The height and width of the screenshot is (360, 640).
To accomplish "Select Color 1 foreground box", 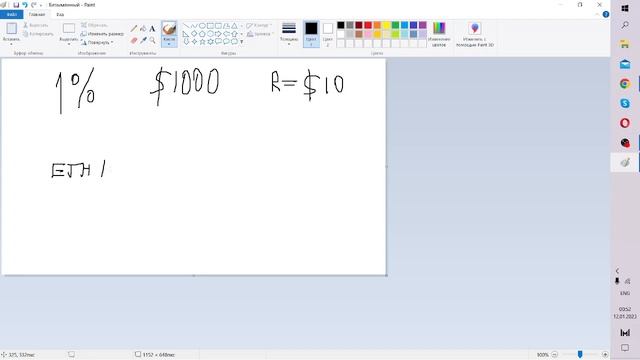I will tap(311, 34).
